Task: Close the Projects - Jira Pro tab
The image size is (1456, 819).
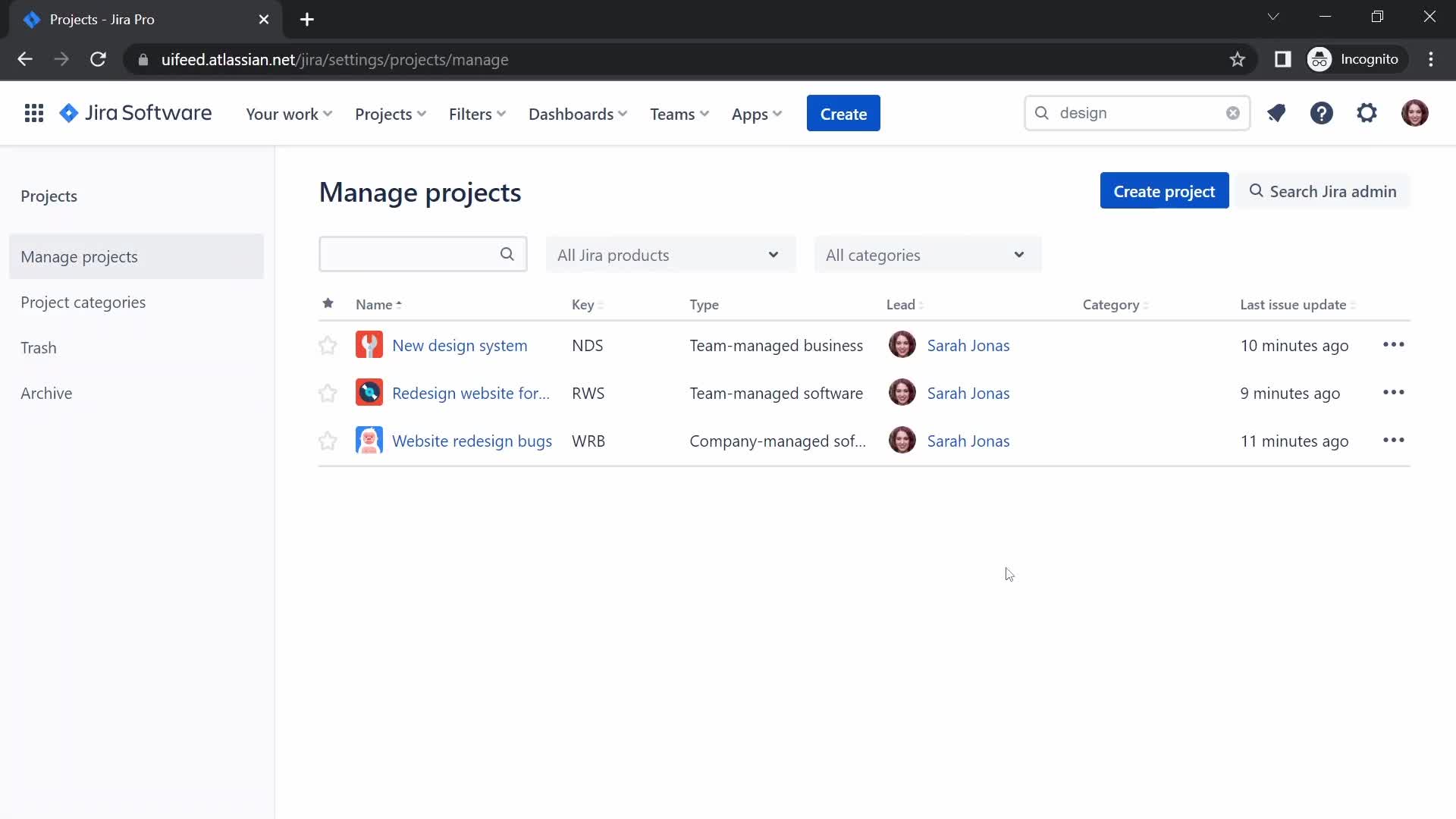Action: [x=264, y=20]
